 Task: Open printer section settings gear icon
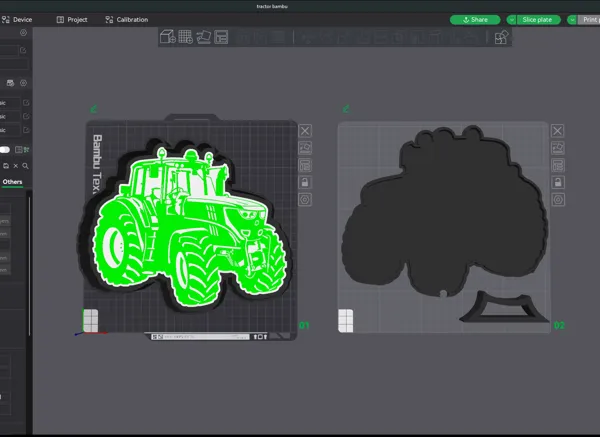[23, 33]
